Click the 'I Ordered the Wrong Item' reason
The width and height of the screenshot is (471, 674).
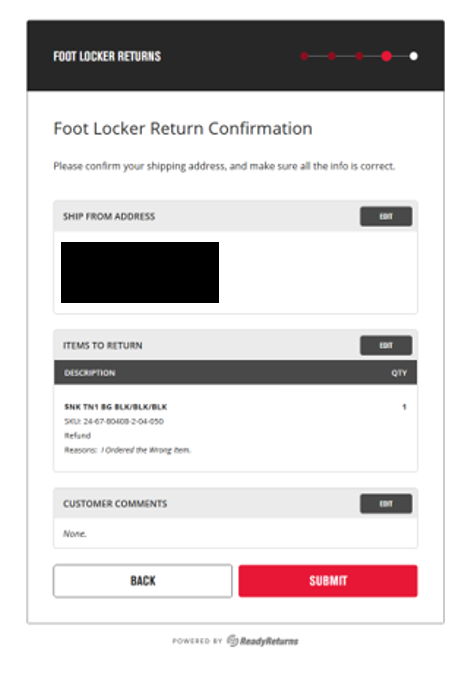(146, 450)
